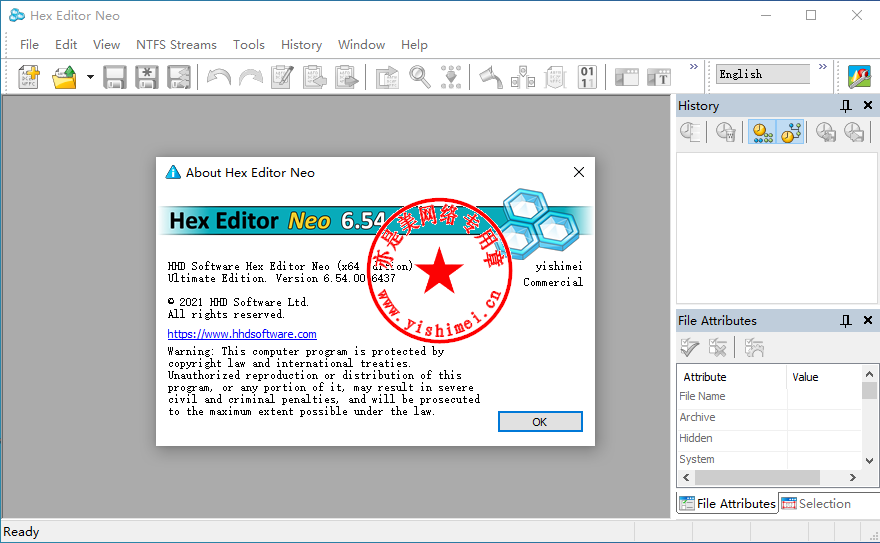Viewport: 880px width, 543px height.
Task: Click the text pane T toolbar icon
Action: coord(659,77)
